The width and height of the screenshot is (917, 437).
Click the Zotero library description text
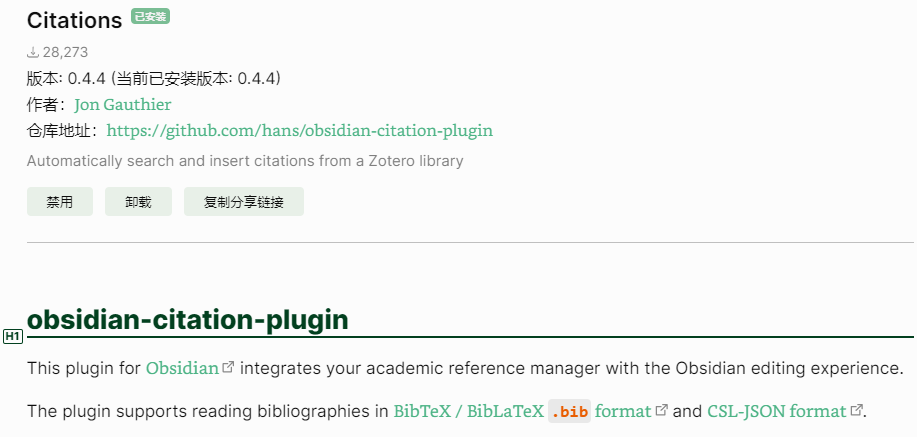tap(245, 161)
